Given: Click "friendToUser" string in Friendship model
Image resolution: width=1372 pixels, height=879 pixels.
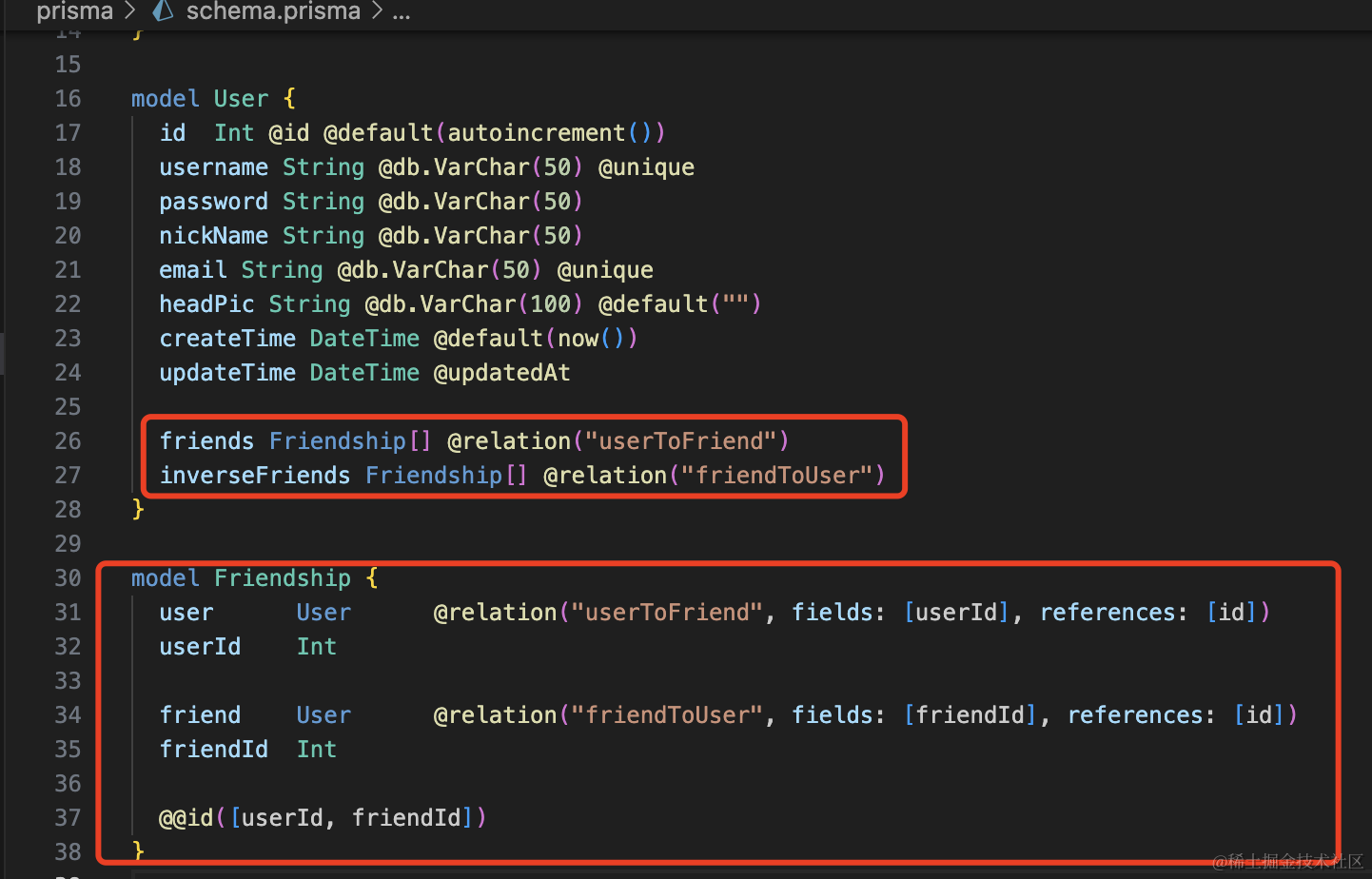Looking at the screenshot, I should coord(667,715).
